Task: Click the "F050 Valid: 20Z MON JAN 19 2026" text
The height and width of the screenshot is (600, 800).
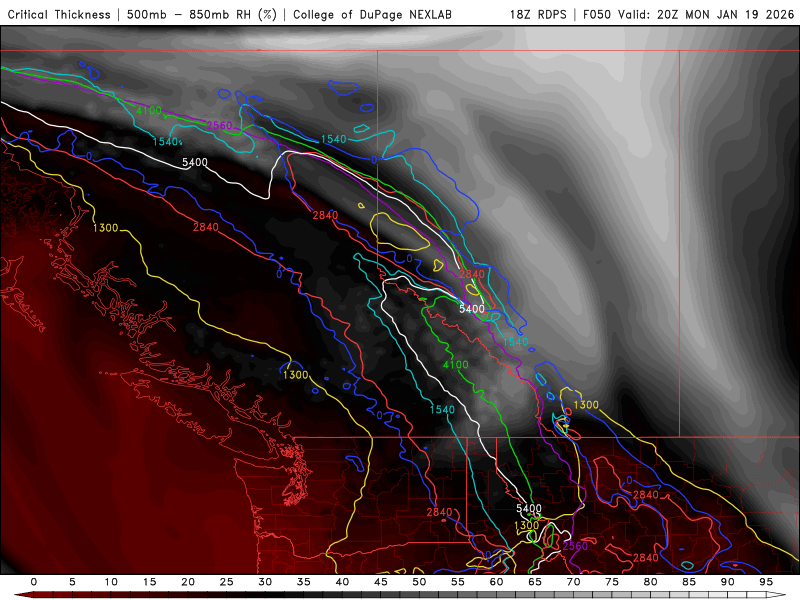Action: pyautogui.click(x=688, y=15)
